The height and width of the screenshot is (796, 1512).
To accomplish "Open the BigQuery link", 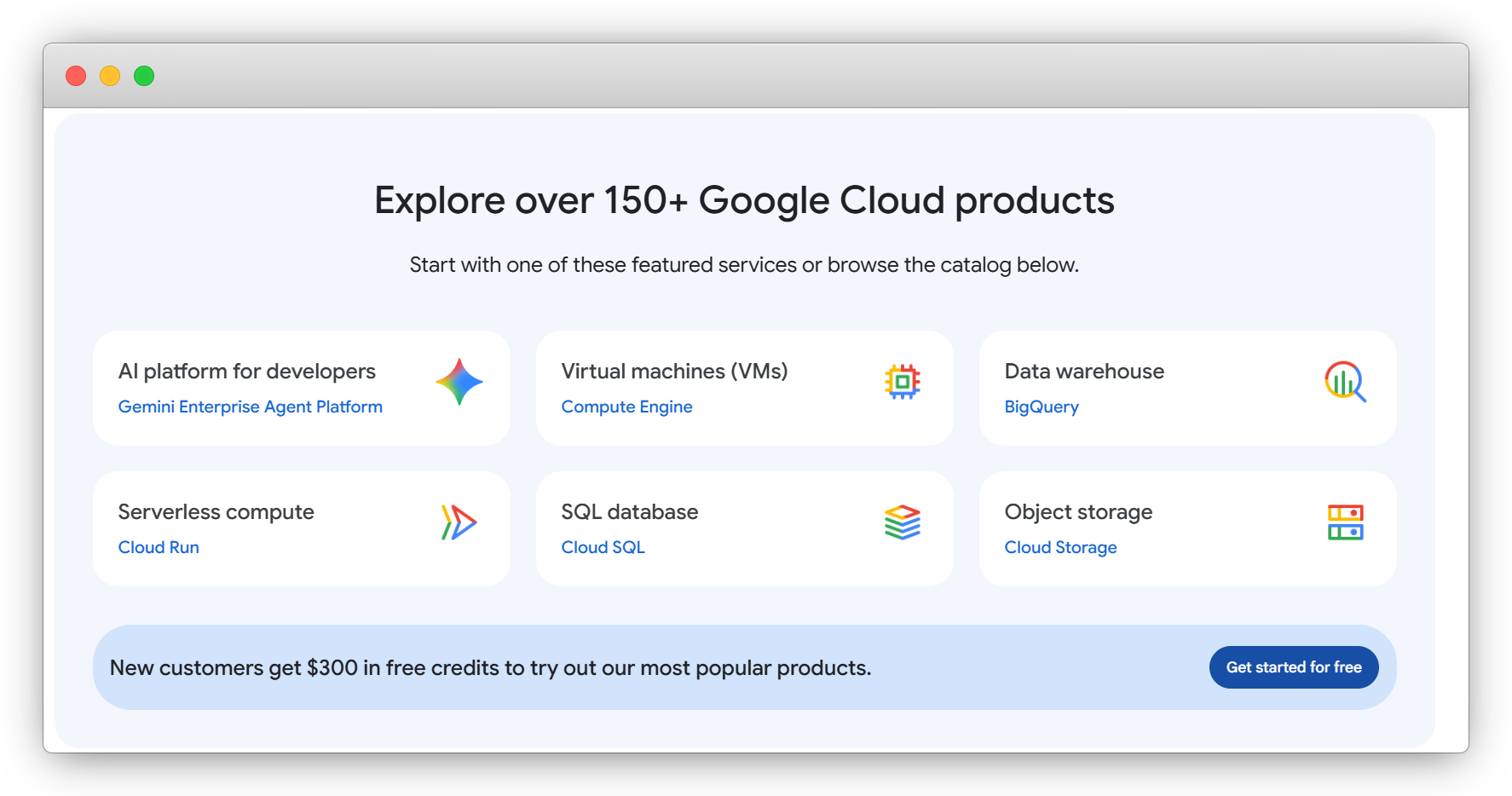I will pyautogui.click(x=1042, y=407).
